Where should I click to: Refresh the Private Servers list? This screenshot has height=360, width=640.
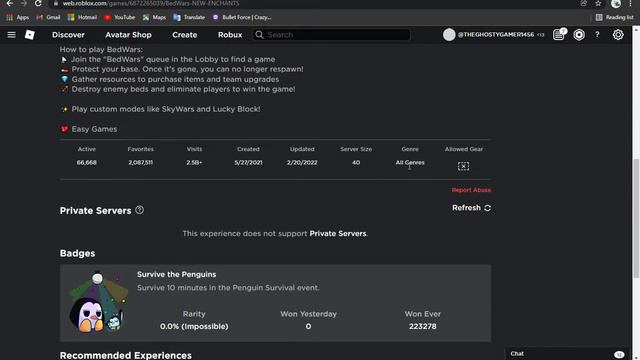(x=471, y=208)
